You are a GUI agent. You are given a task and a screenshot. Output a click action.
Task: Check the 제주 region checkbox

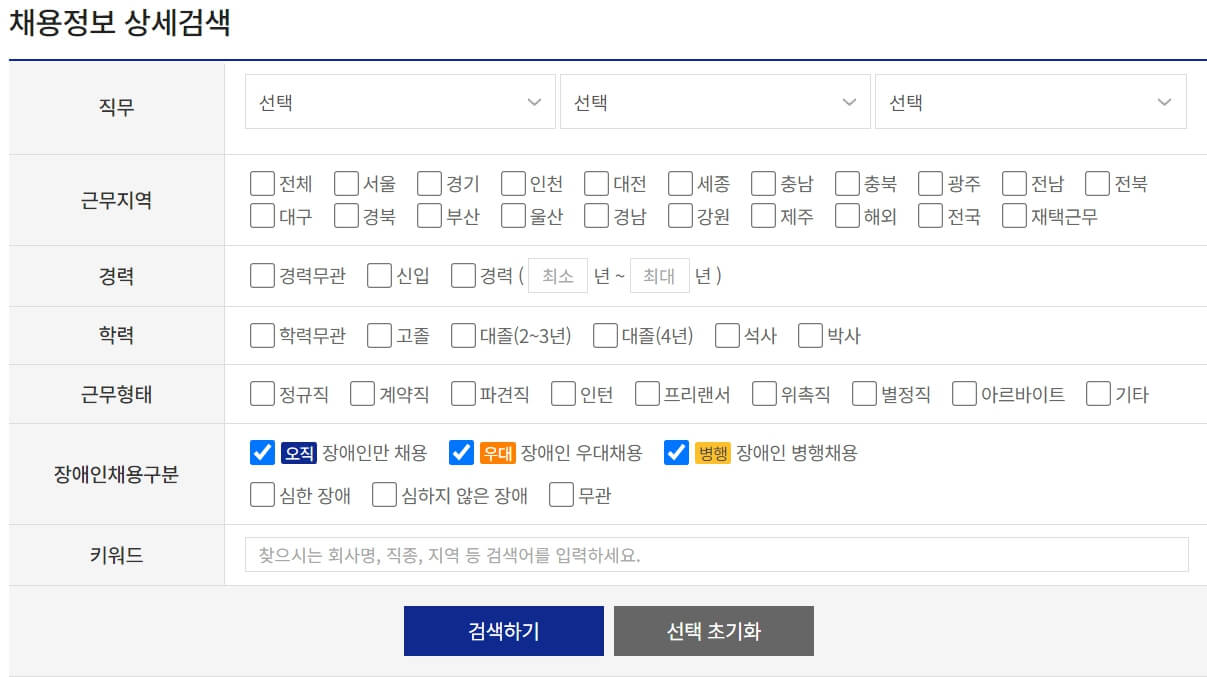766,215
